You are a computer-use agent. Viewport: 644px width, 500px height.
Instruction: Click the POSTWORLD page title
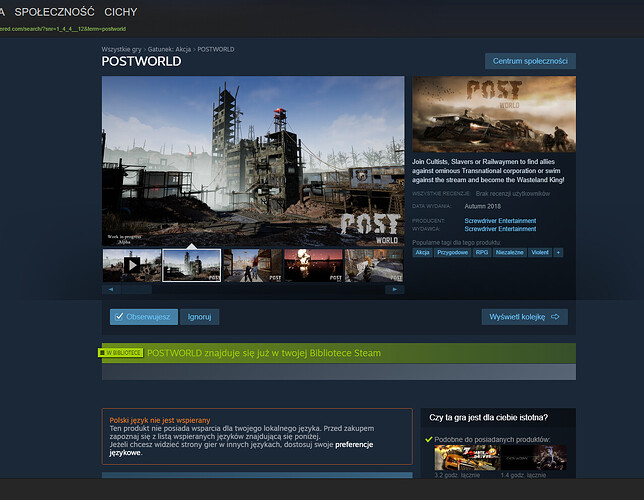tap(141, 61)
